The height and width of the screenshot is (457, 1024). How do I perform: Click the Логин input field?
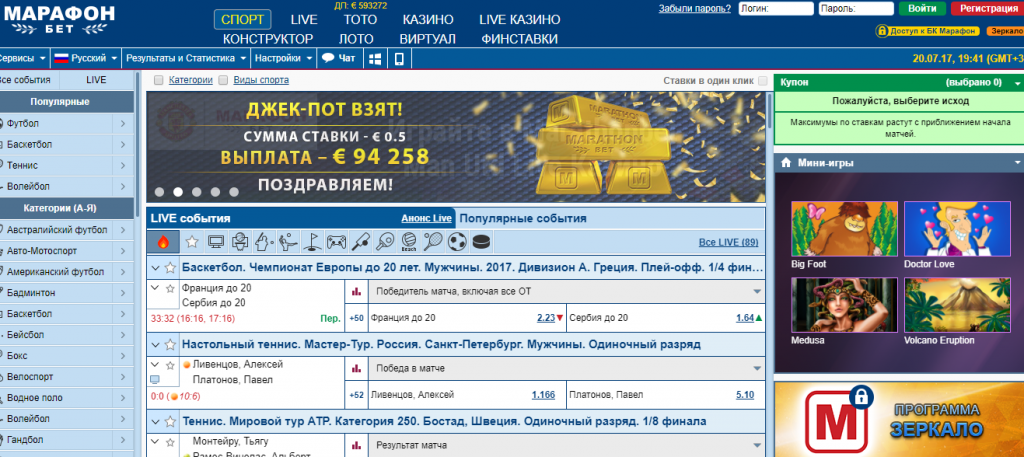[x=779, y=8]
